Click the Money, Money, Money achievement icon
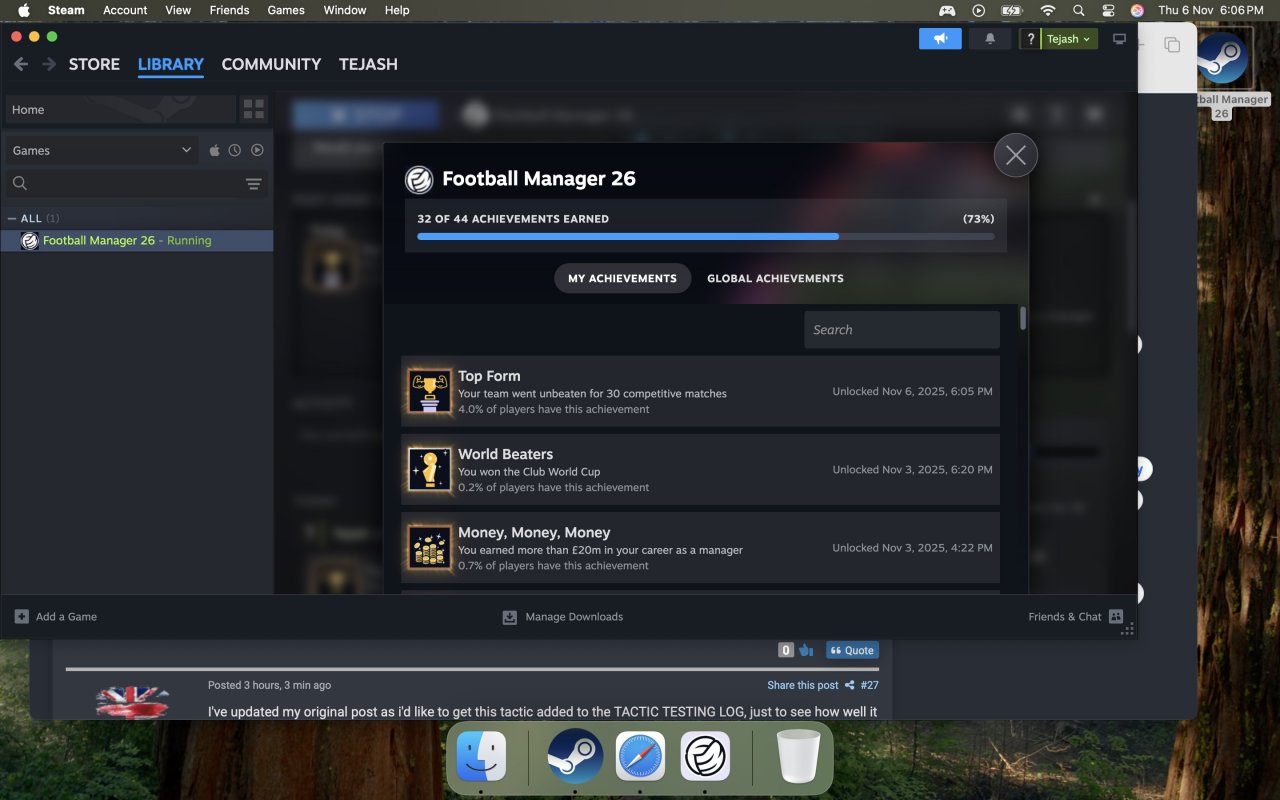 (x=430, y=547)
